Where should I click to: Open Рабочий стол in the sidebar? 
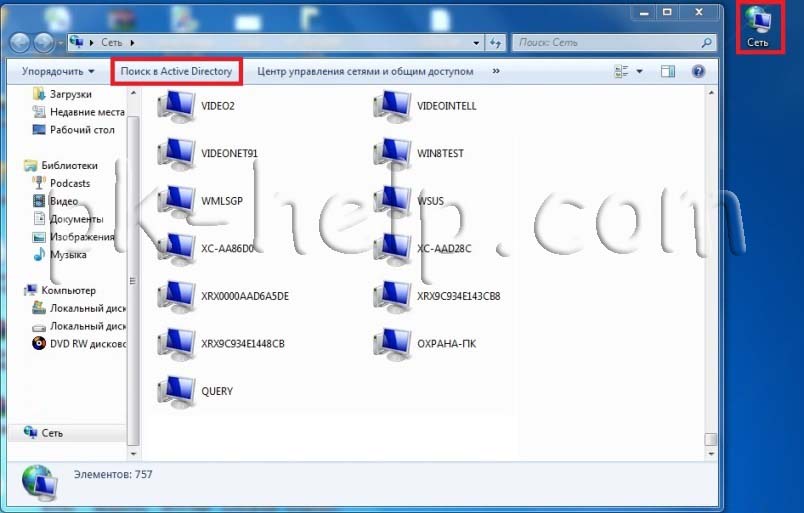pos(82,130)
